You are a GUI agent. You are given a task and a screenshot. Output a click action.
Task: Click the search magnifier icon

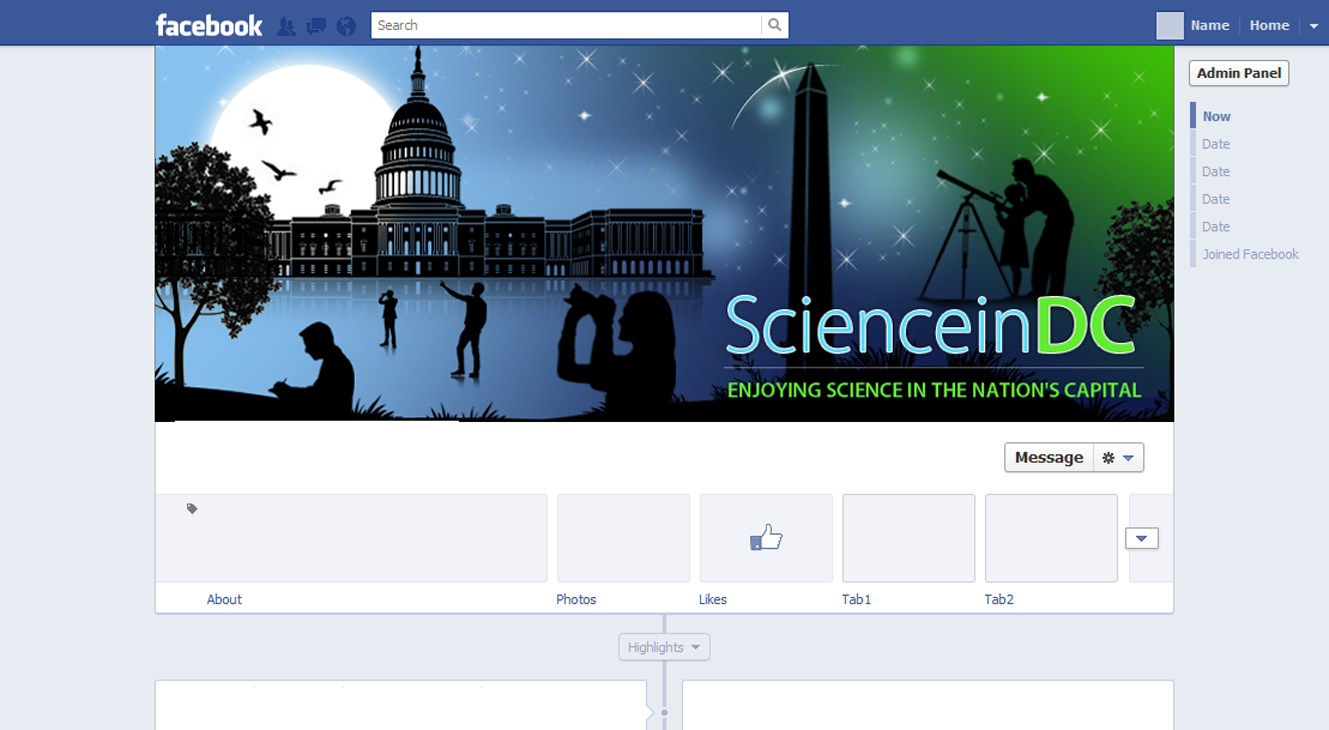tap(774, 25)
